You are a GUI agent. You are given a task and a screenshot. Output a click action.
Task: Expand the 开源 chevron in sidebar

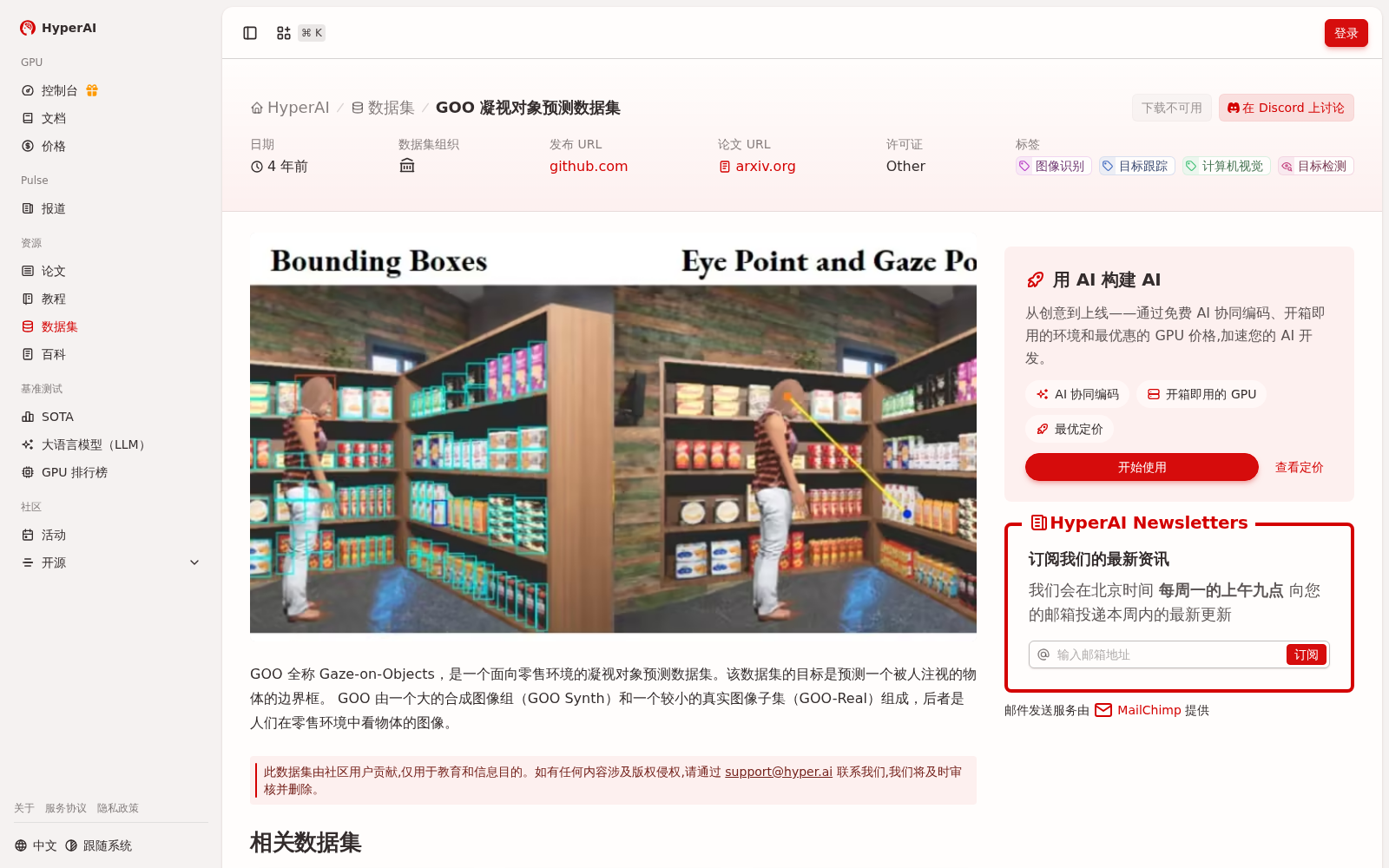194,562
